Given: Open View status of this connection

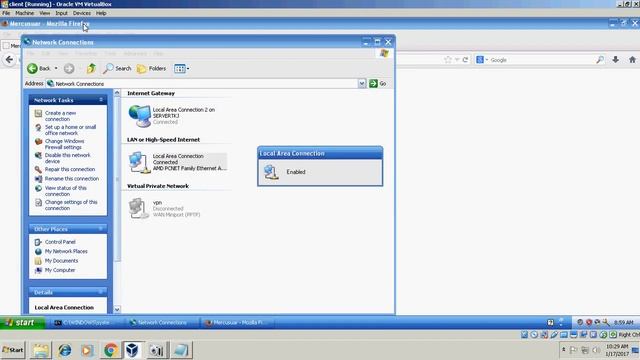Looking at the screenshot, I should pyautogui.click(x=65, y=191).
